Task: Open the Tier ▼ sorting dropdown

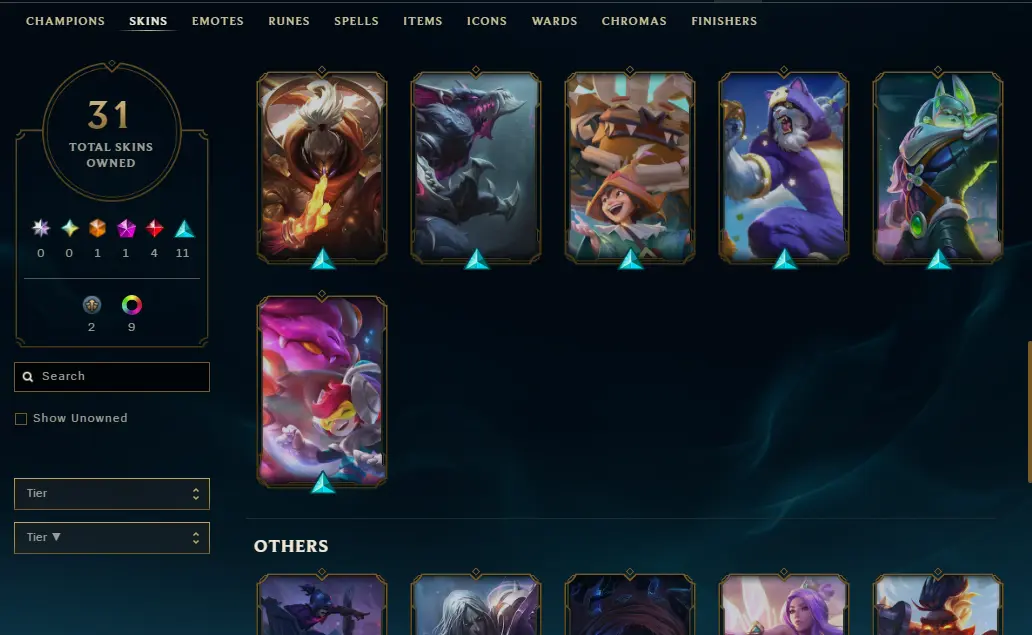Action: [x=112, y=538]
